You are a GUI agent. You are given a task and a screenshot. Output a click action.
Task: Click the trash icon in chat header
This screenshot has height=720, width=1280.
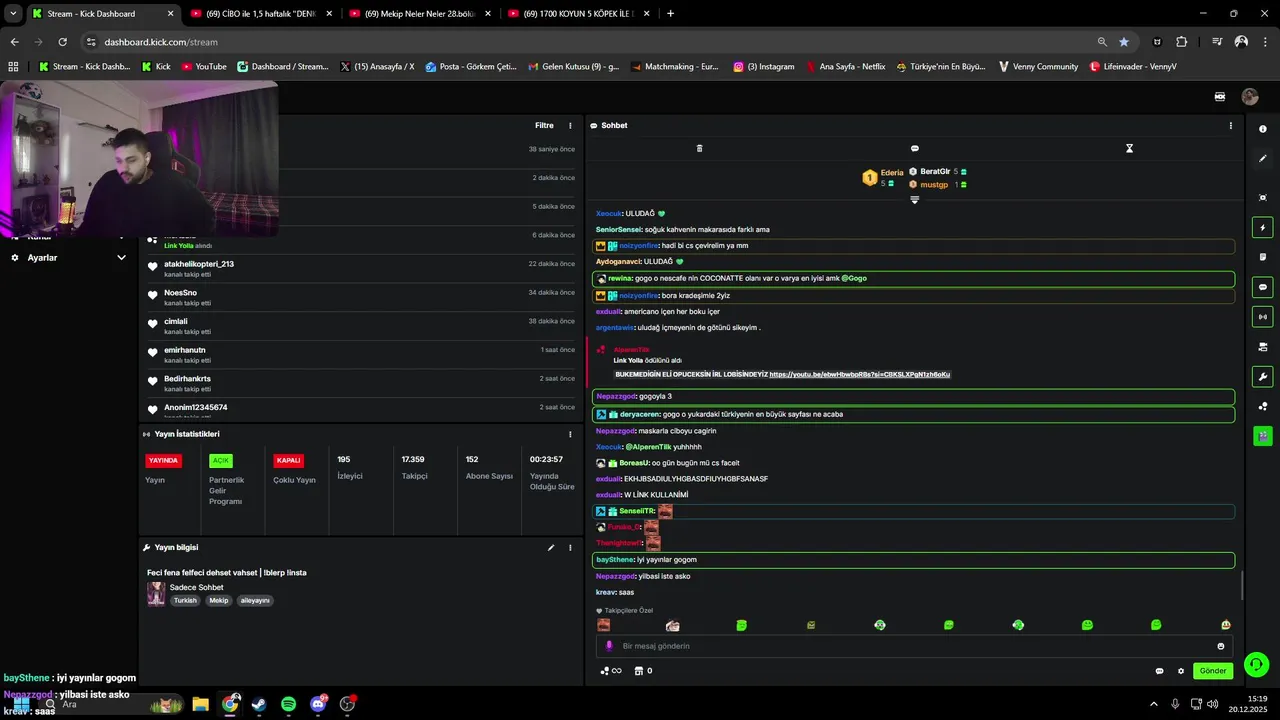coord(699,148)
